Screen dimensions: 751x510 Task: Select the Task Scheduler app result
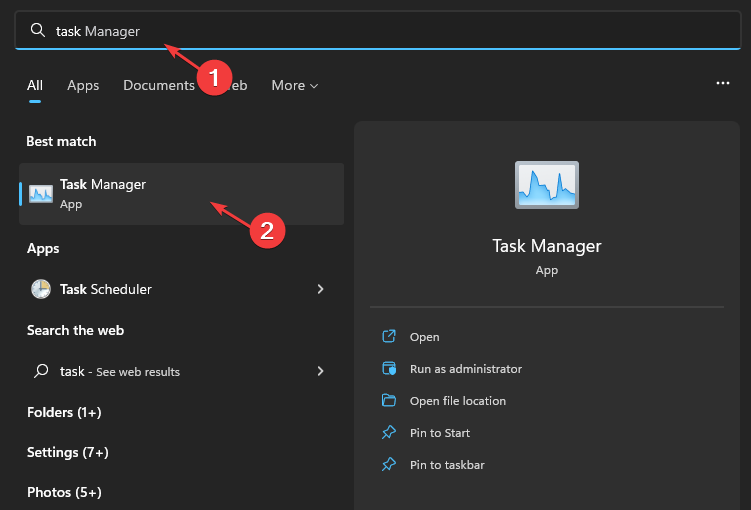coord(182,289)
